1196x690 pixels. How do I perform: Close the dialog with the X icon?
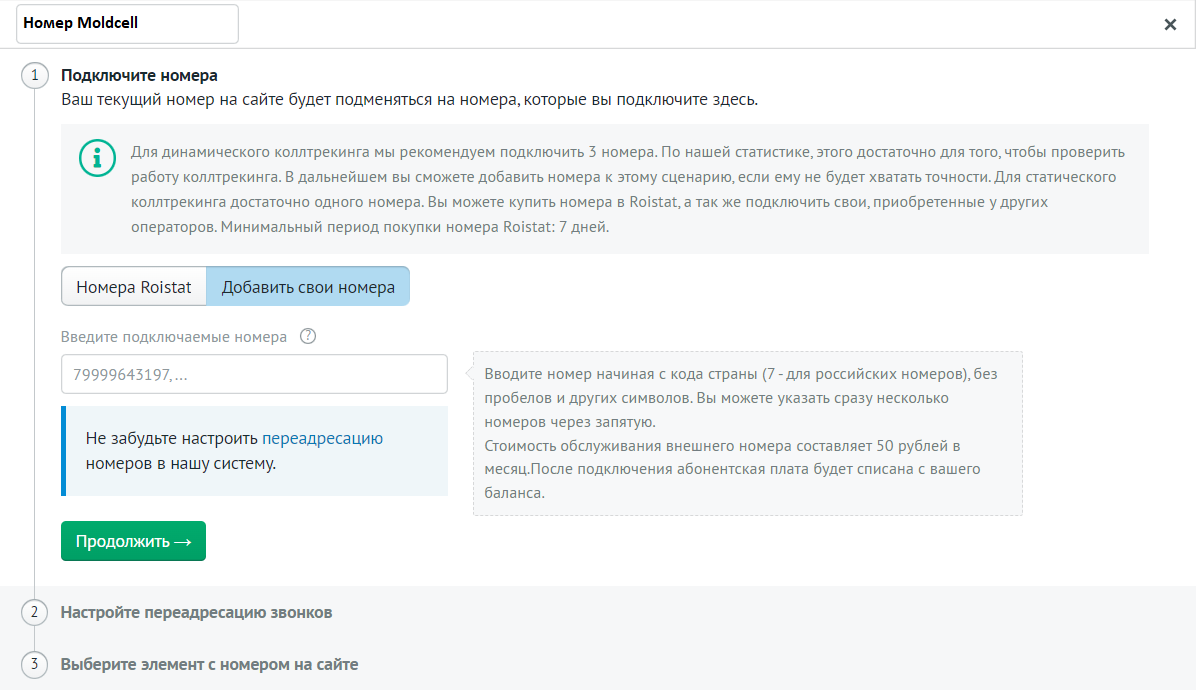coord(1170,25)
